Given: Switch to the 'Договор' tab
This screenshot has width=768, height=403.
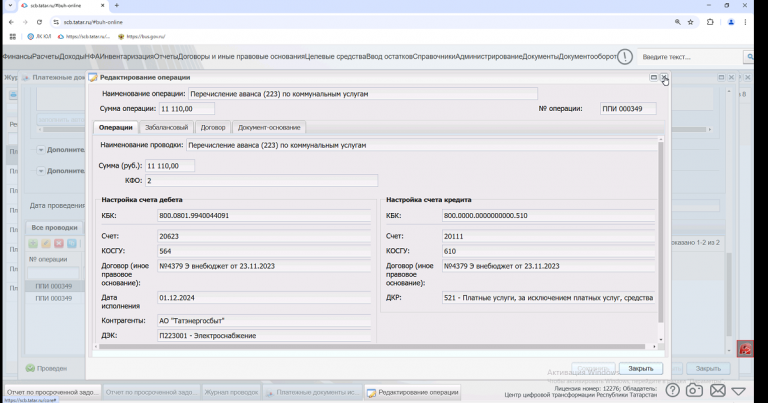Looking at the screenshot, I should click(213, 127).
